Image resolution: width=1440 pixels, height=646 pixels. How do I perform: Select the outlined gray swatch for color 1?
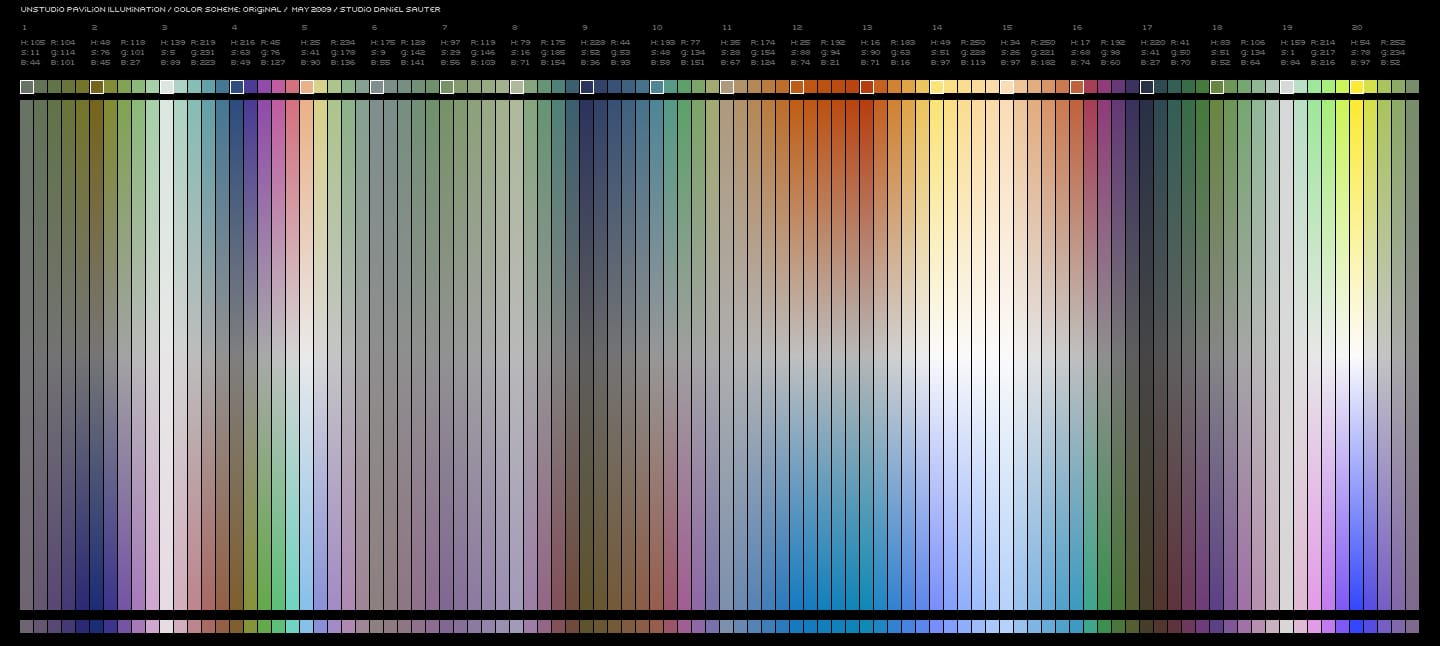pos(27,87)
